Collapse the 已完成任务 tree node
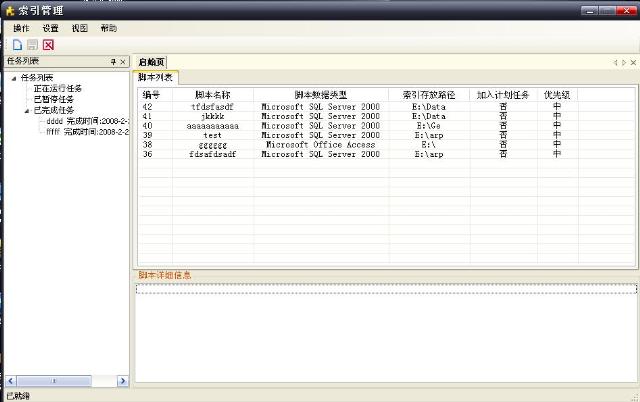Screen dimensions: 640x402 pos(26,110)
